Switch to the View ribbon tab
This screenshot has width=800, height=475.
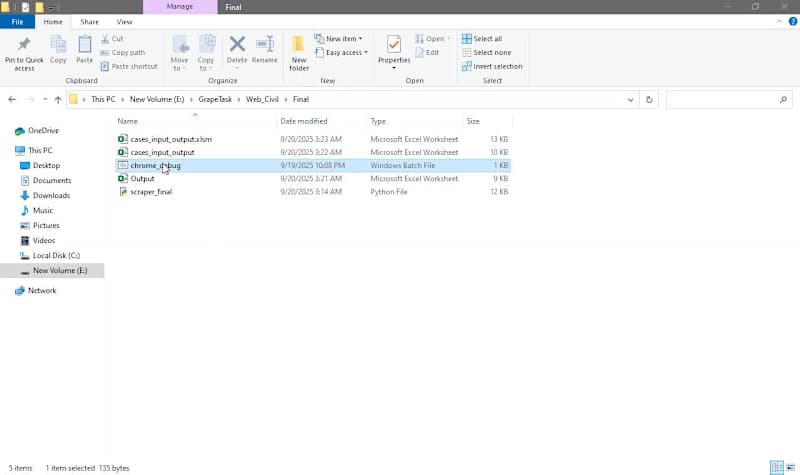tap(124, 21)
